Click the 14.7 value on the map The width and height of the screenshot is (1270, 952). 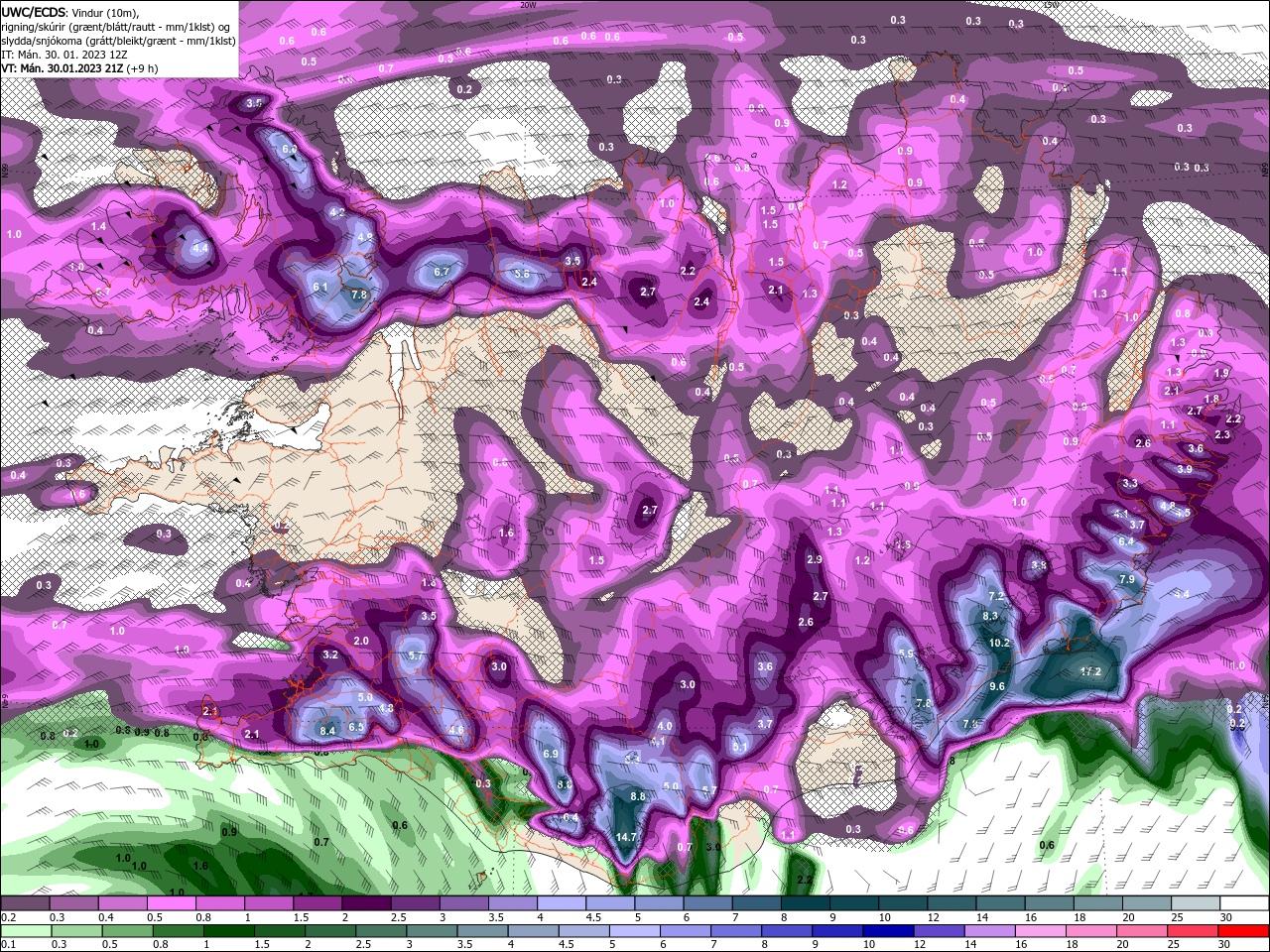tap(626, 837)
